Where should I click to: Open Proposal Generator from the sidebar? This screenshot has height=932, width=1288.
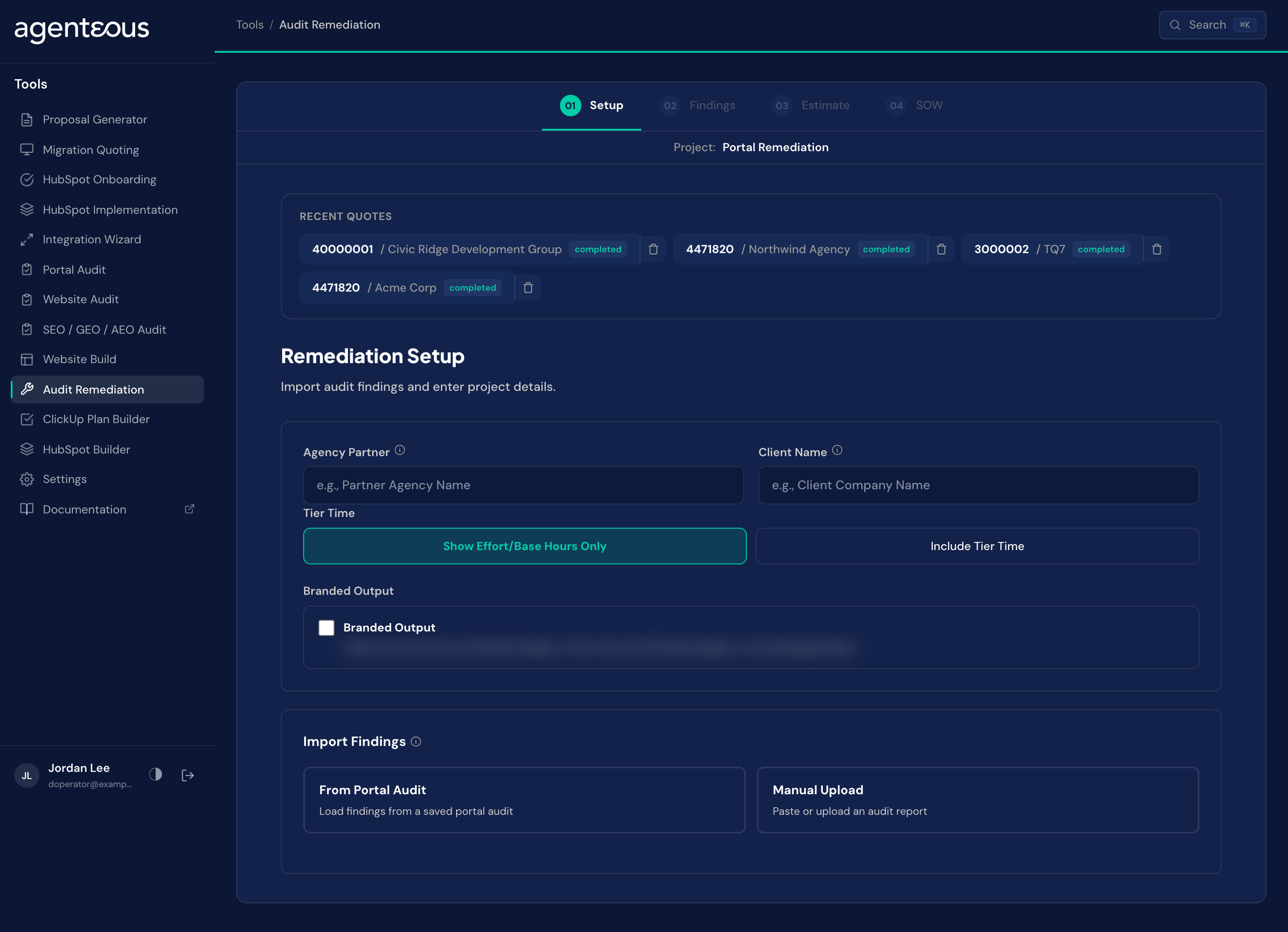coord(107,120)
